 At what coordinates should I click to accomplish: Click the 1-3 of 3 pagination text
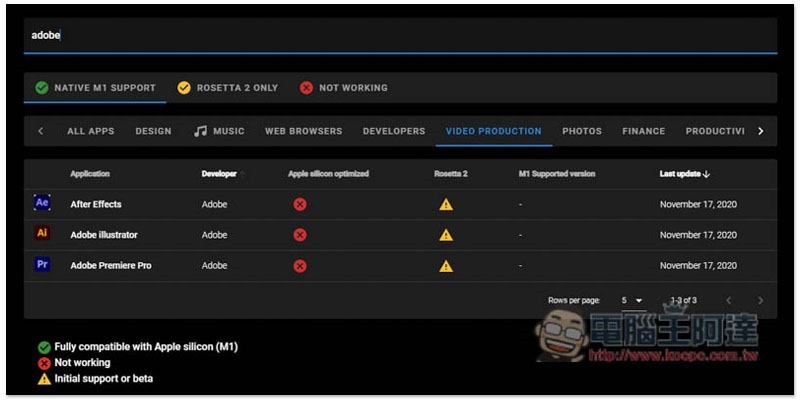pyautogui.click(x=684, y=301)
